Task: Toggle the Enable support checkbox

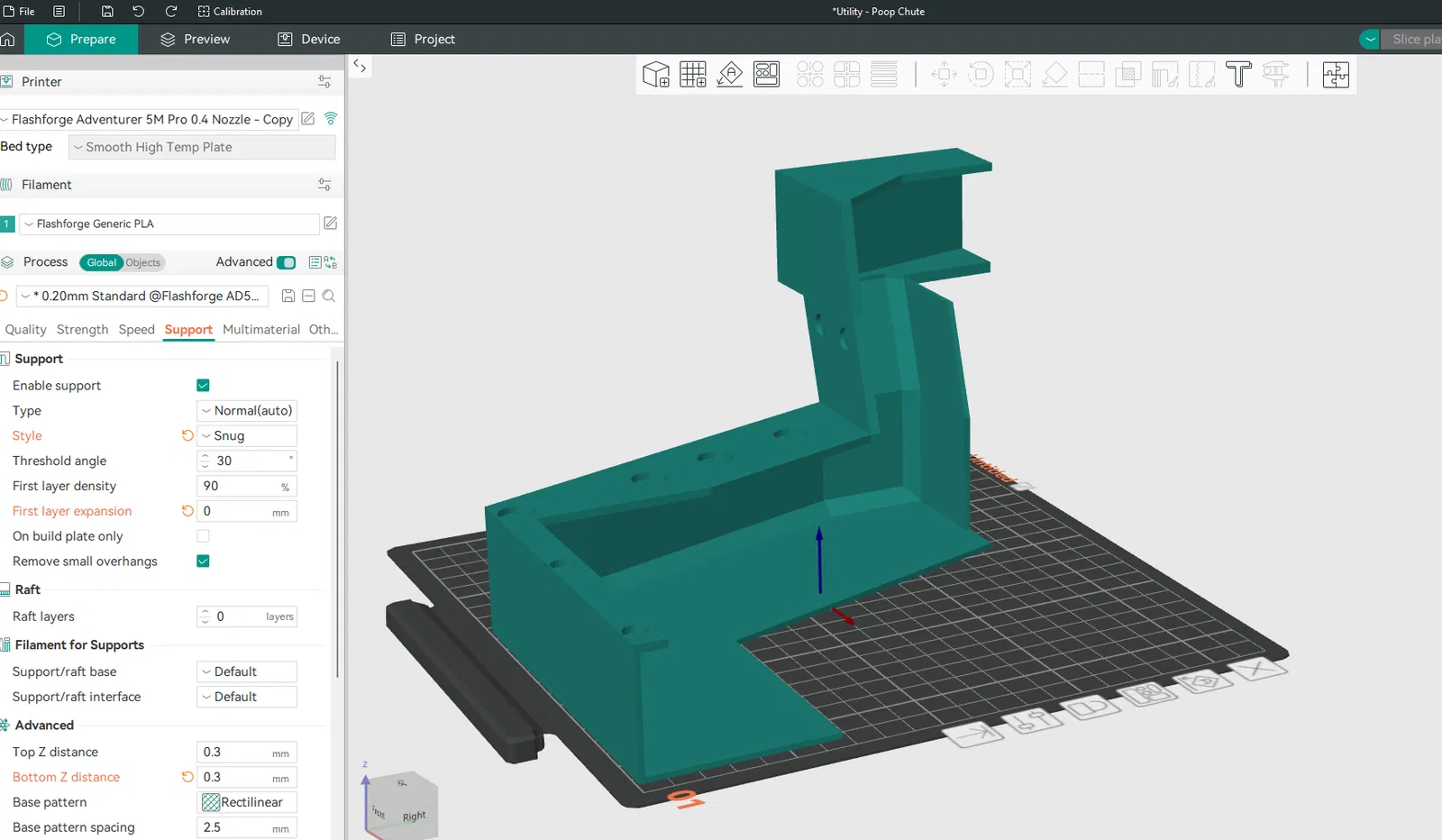Action: click(203, 386)
